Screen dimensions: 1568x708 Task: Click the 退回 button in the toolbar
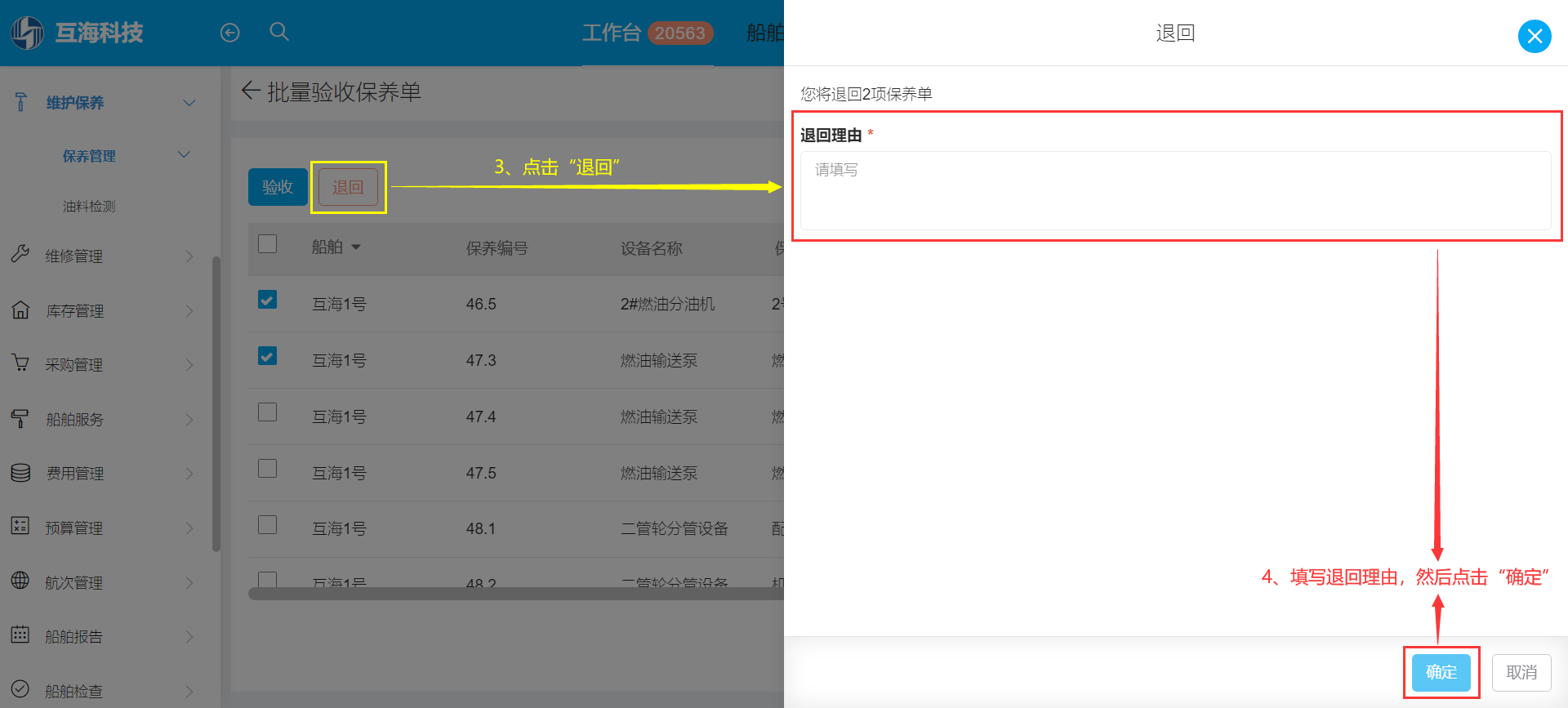point(348,187)
